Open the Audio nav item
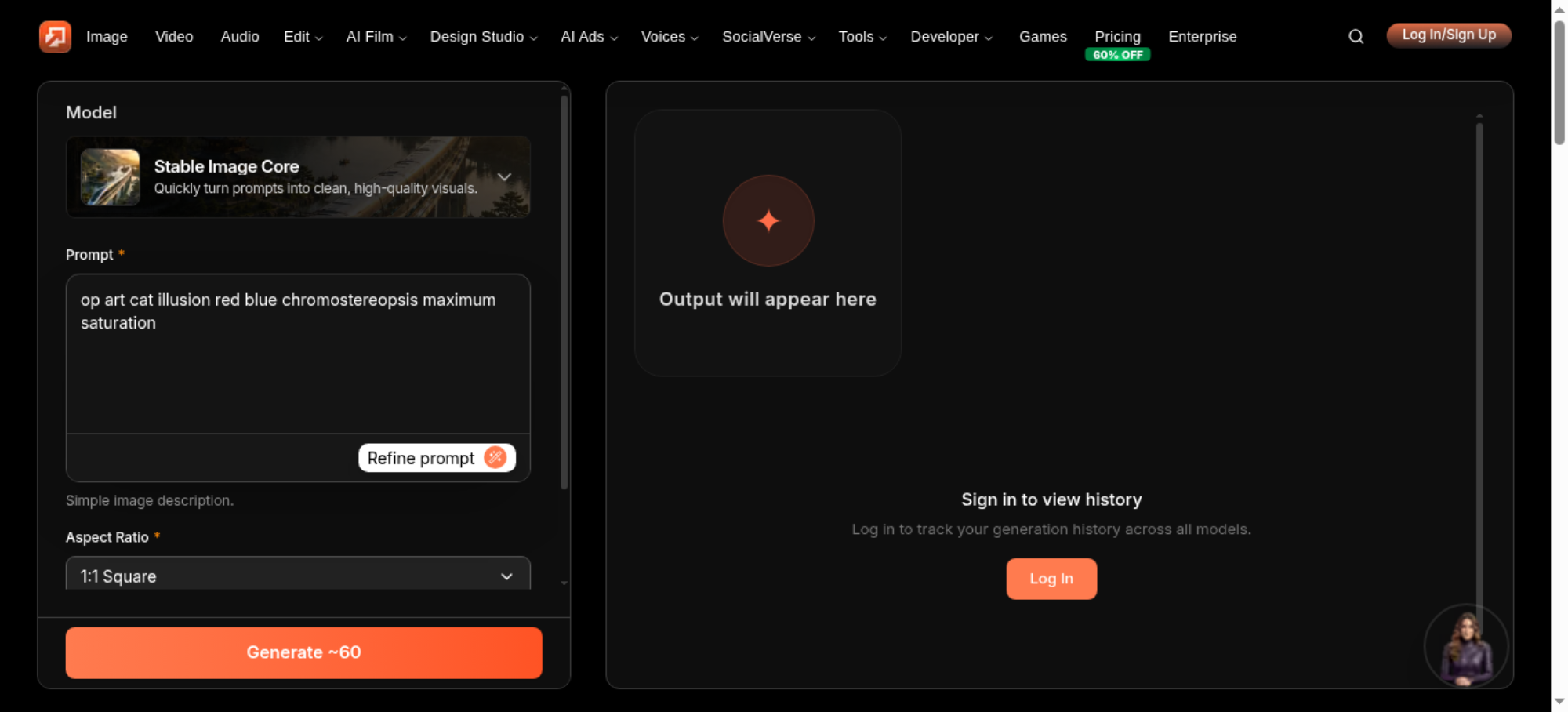Viewport: 1568px width, 712px height. click(240, 37)
